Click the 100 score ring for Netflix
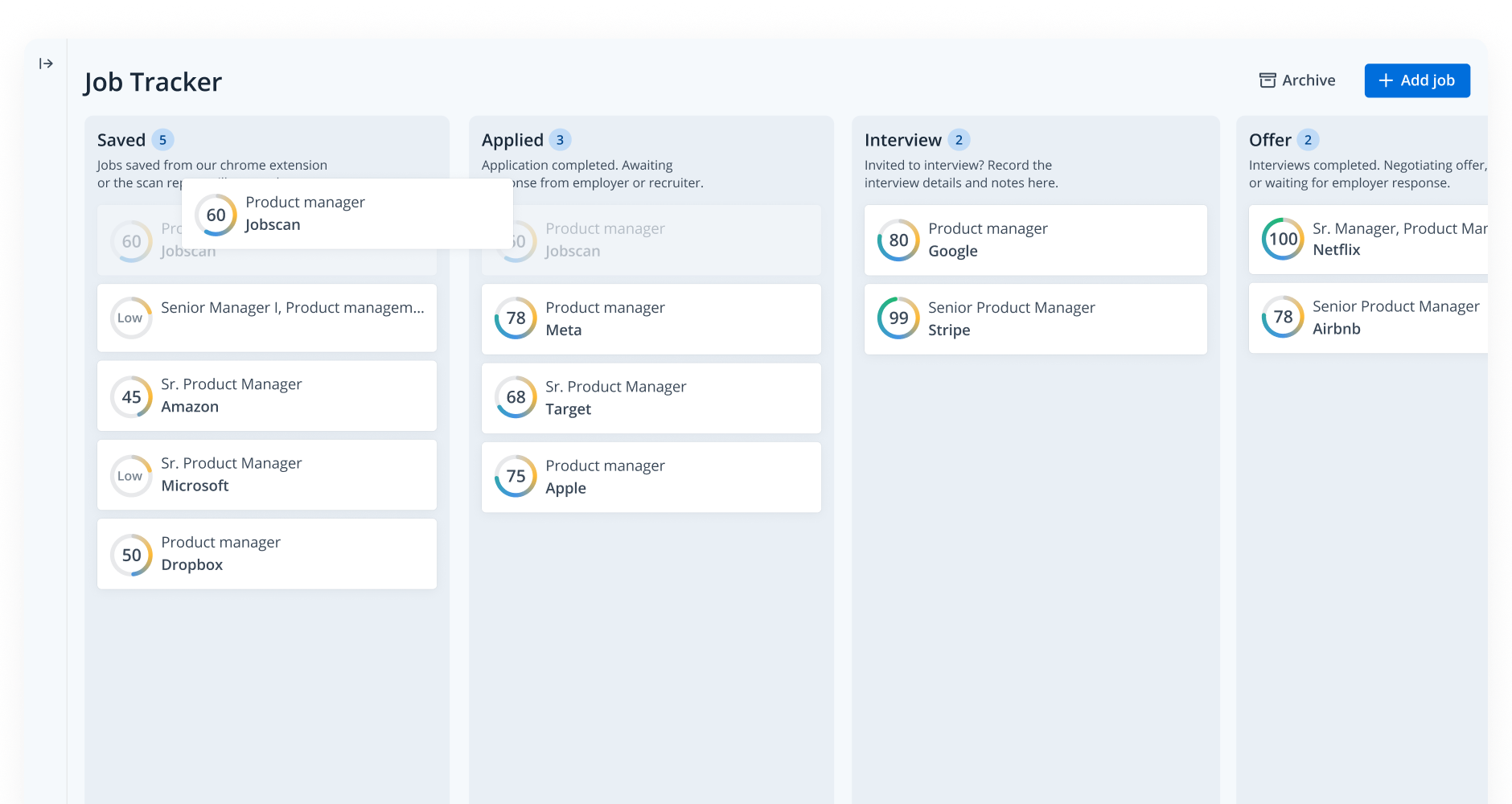This screenshot has width=1512, height=804. [1283, 239]
